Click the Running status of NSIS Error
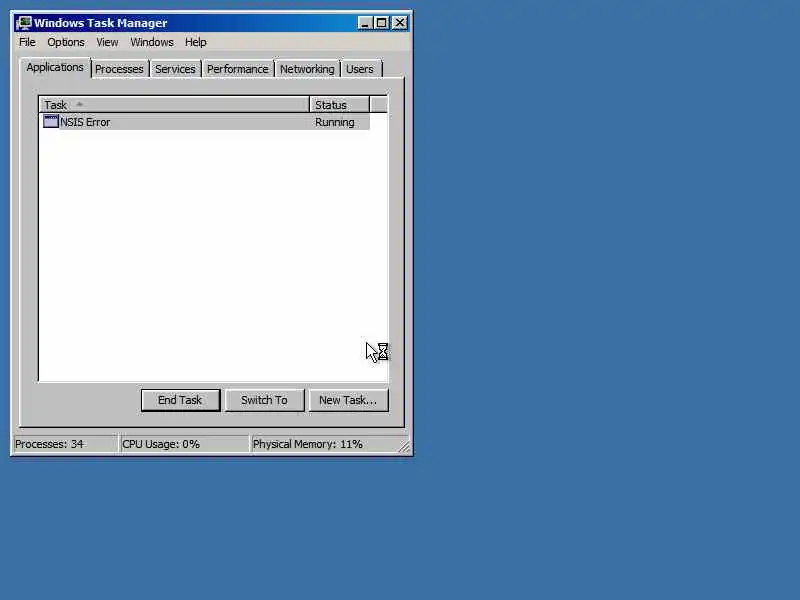Viewport: 800px width, 600px height. 335,122
